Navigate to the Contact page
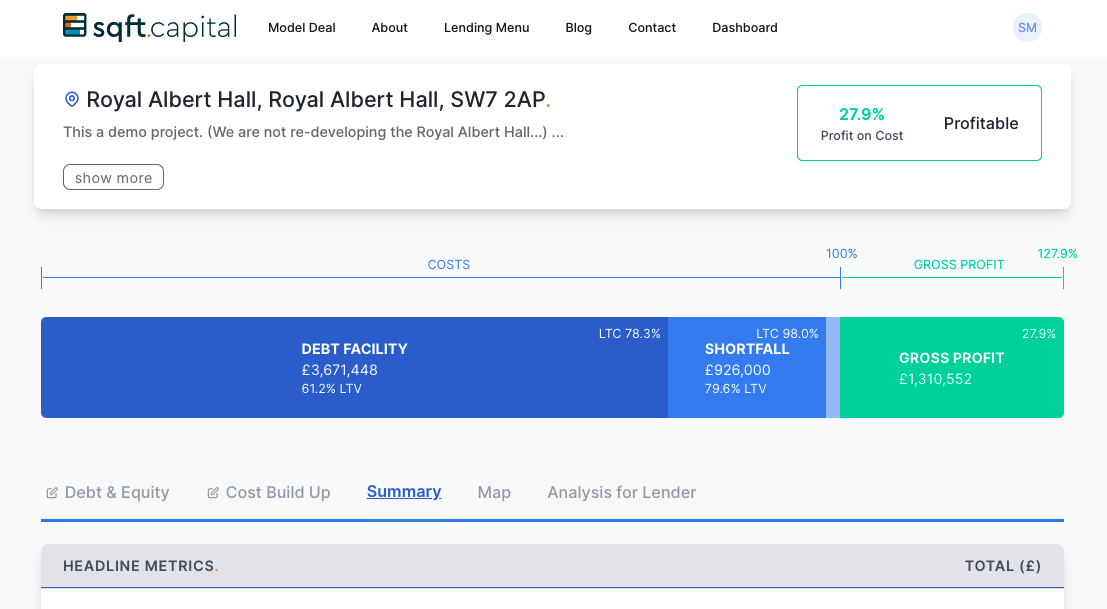Image resolution: width=1107 pixels, height=609 pixels. click(652, 28)
